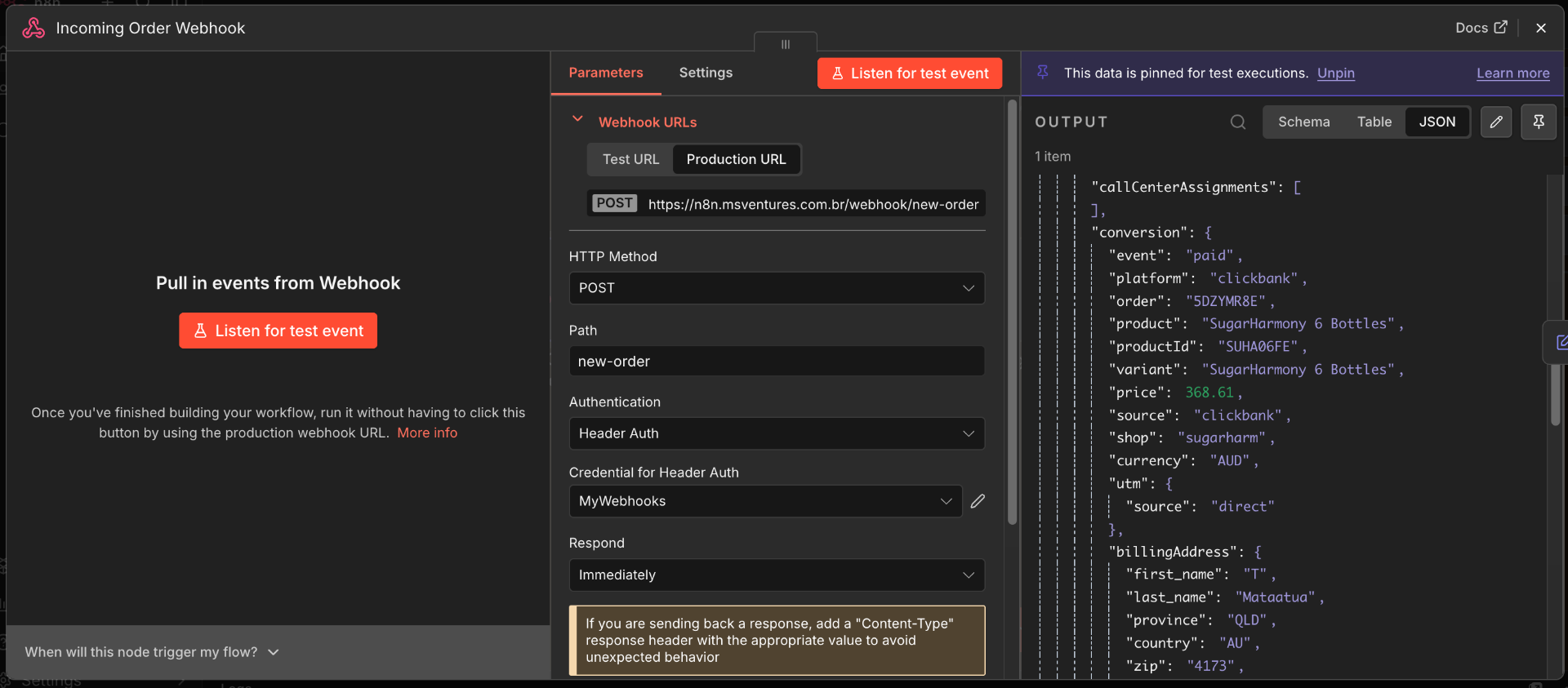Screen dimensions: 1568x688
Task: Open the Docs external link icon
Action: click(x=1500, y=27)
